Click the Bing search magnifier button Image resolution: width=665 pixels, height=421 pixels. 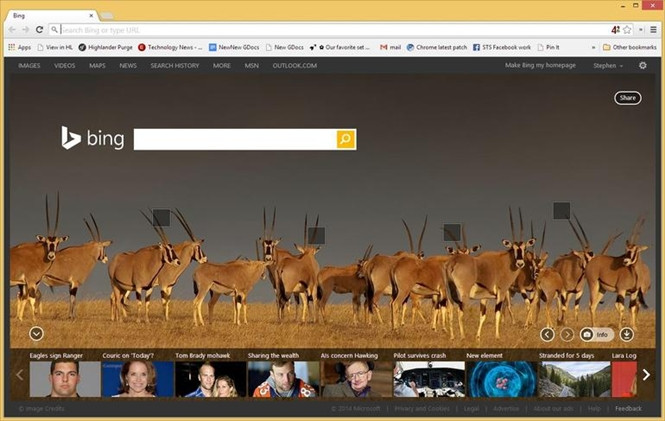pyautogui.click(x=346, y=139)
